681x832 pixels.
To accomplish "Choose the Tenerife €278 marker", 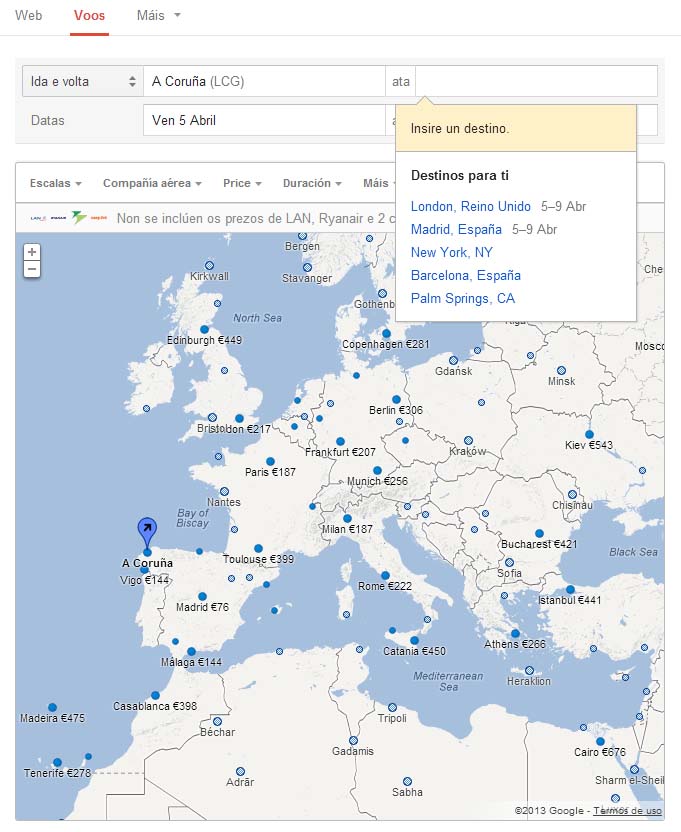I will pyautogui.click(x=57, y=762).
